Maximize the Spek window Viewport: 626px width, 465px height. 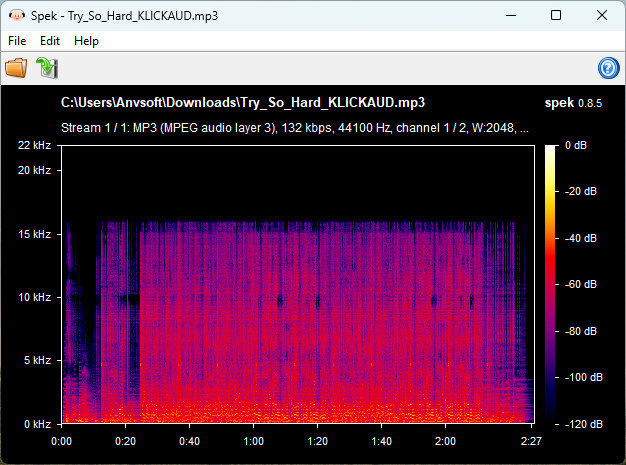point(556,15)
